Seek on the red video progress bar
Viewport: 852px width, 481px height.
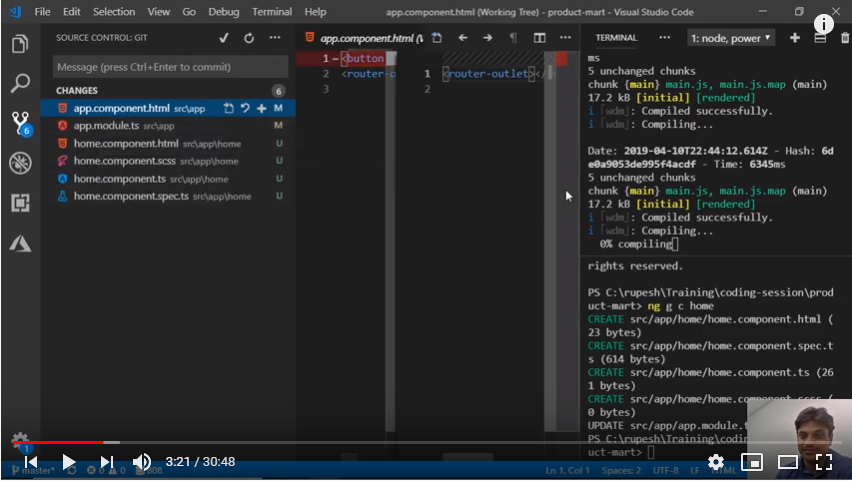[x=57, y=442]
